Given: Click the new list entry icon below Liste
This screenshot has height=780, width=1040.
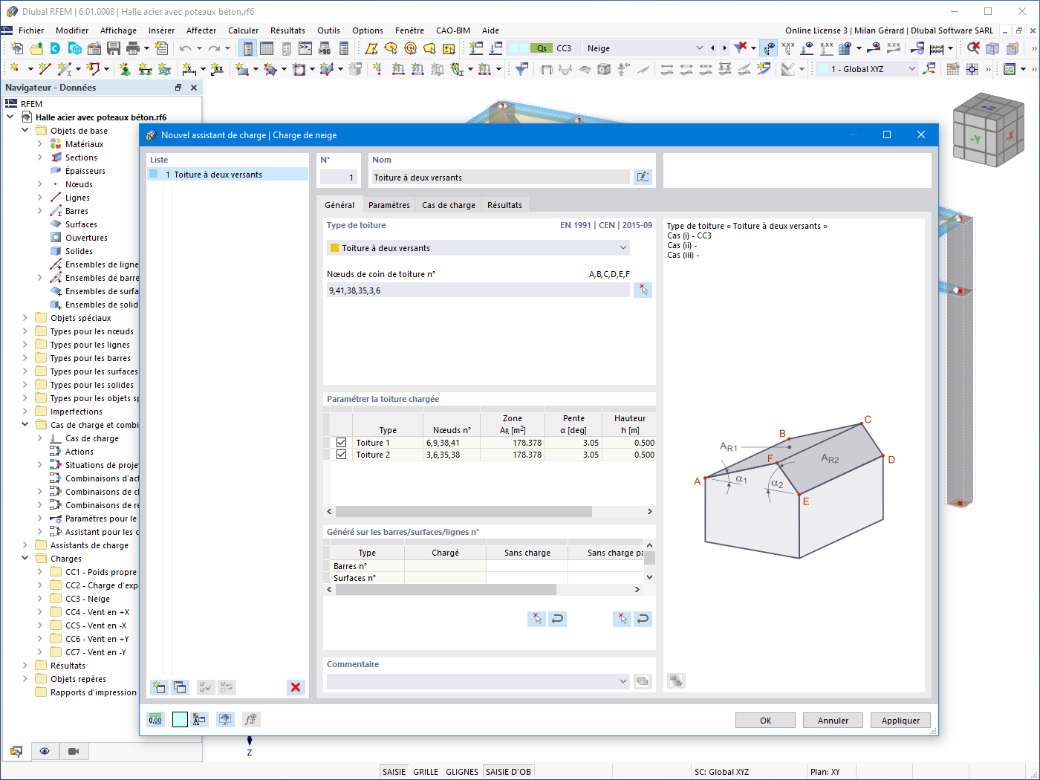Looking at the screenshot, I should click(159, 687).
